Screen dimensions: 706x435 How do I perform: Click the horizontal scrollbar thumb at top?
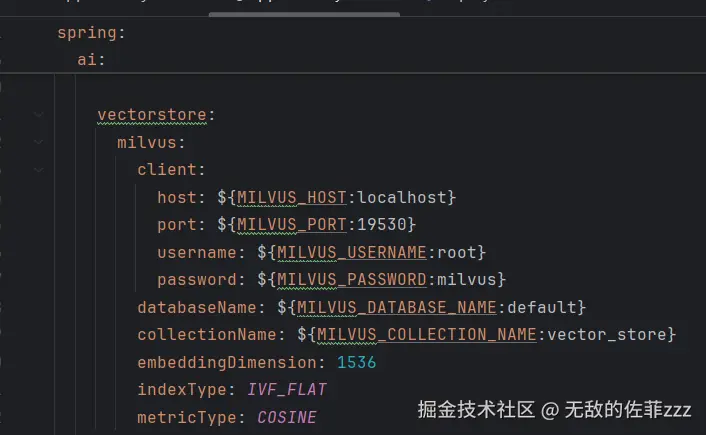coord(304,14)
